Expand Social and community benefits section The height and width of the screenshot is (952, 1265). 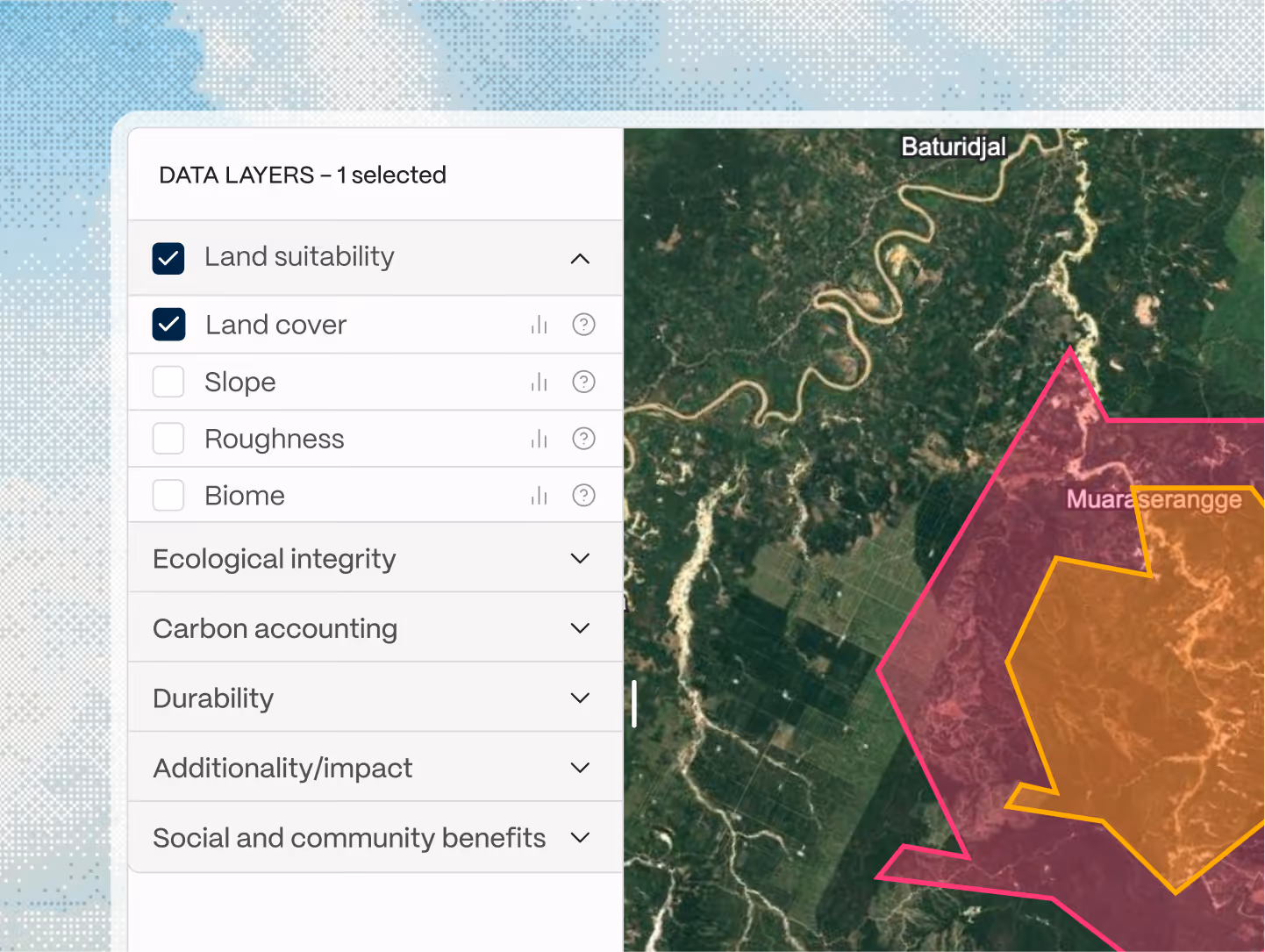(x=375, y=838)
